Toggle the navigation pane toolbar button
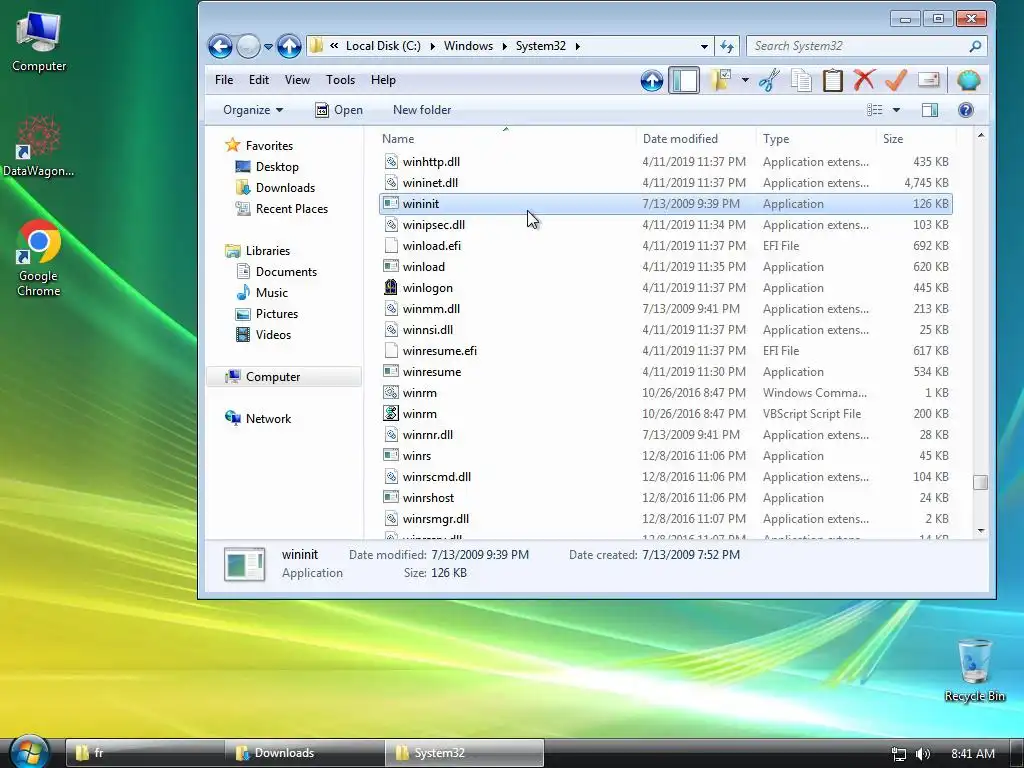 pyautogui.click(x=684, y=80)
